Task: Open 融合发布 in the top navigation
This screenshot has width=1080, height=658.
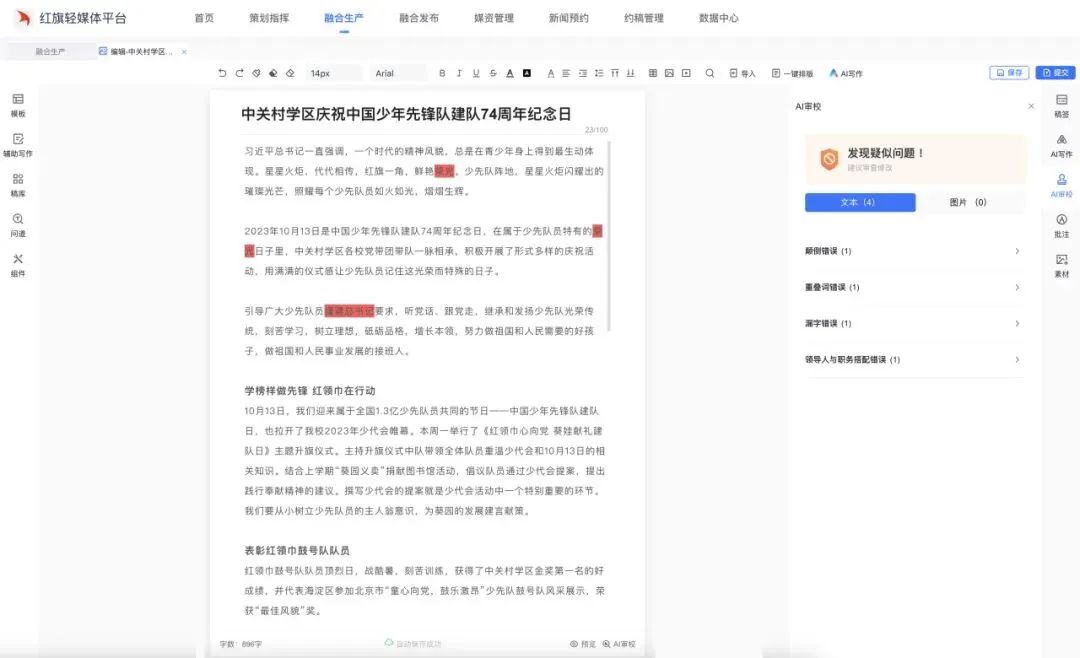Action: click(419, 18)
